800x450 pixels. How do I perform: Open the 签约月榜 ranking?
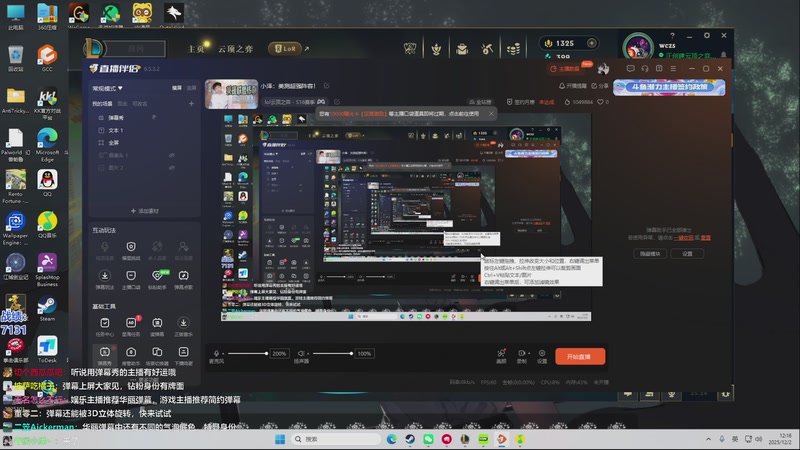coord(523,102)
